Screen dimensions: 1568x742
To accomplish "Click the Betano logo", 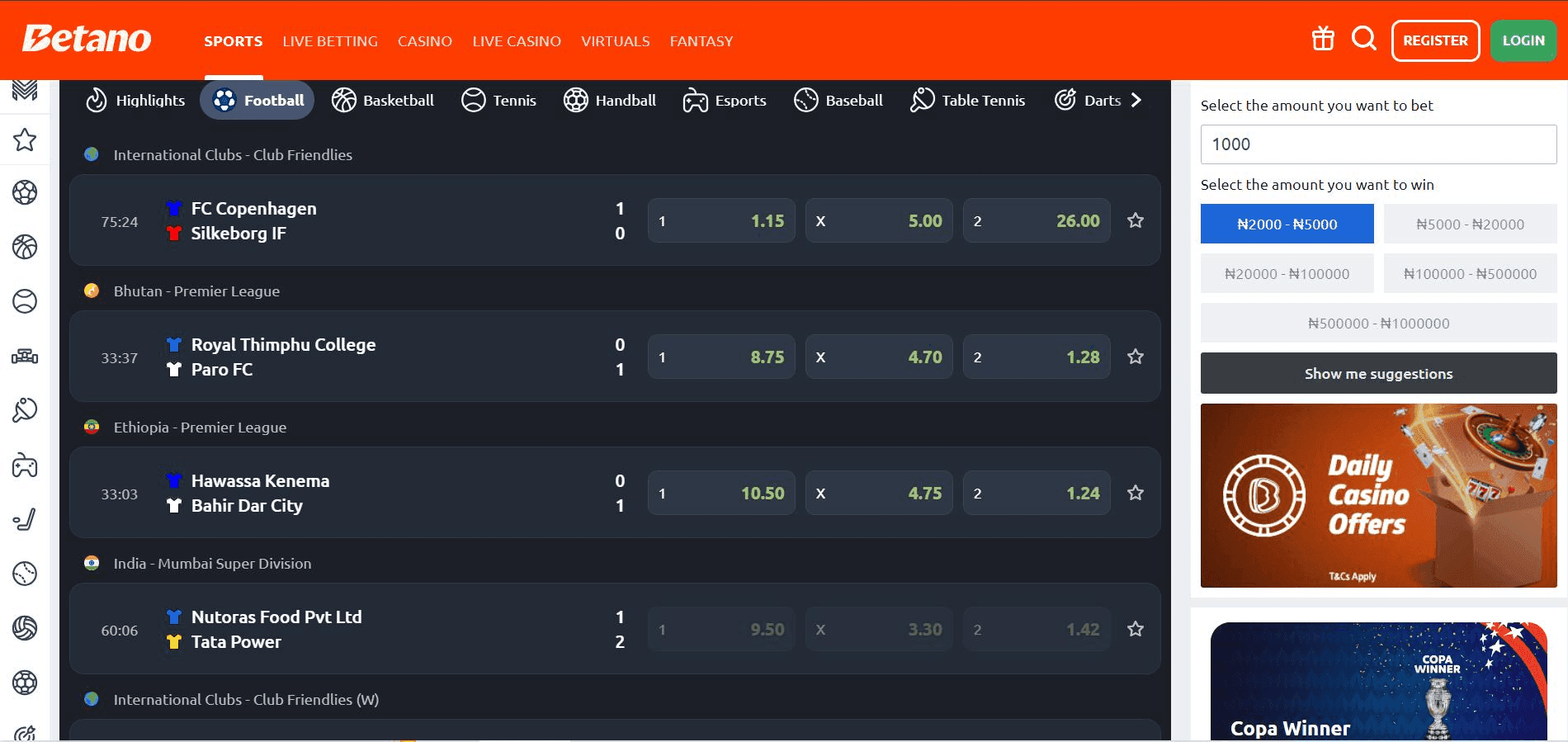I will coord(87,39).
